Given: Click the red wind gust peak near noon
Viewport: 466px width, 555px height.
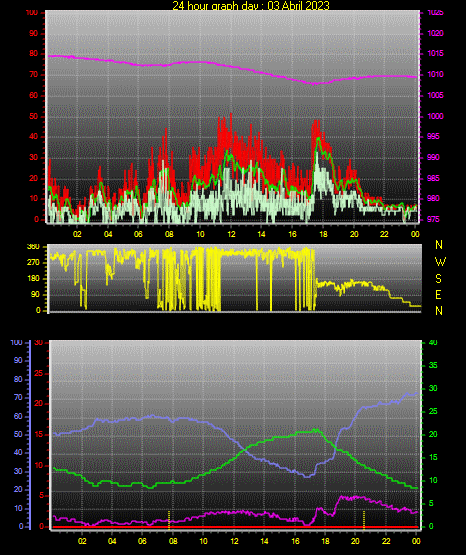Looking at the screenshot, I should pos(231,114).
